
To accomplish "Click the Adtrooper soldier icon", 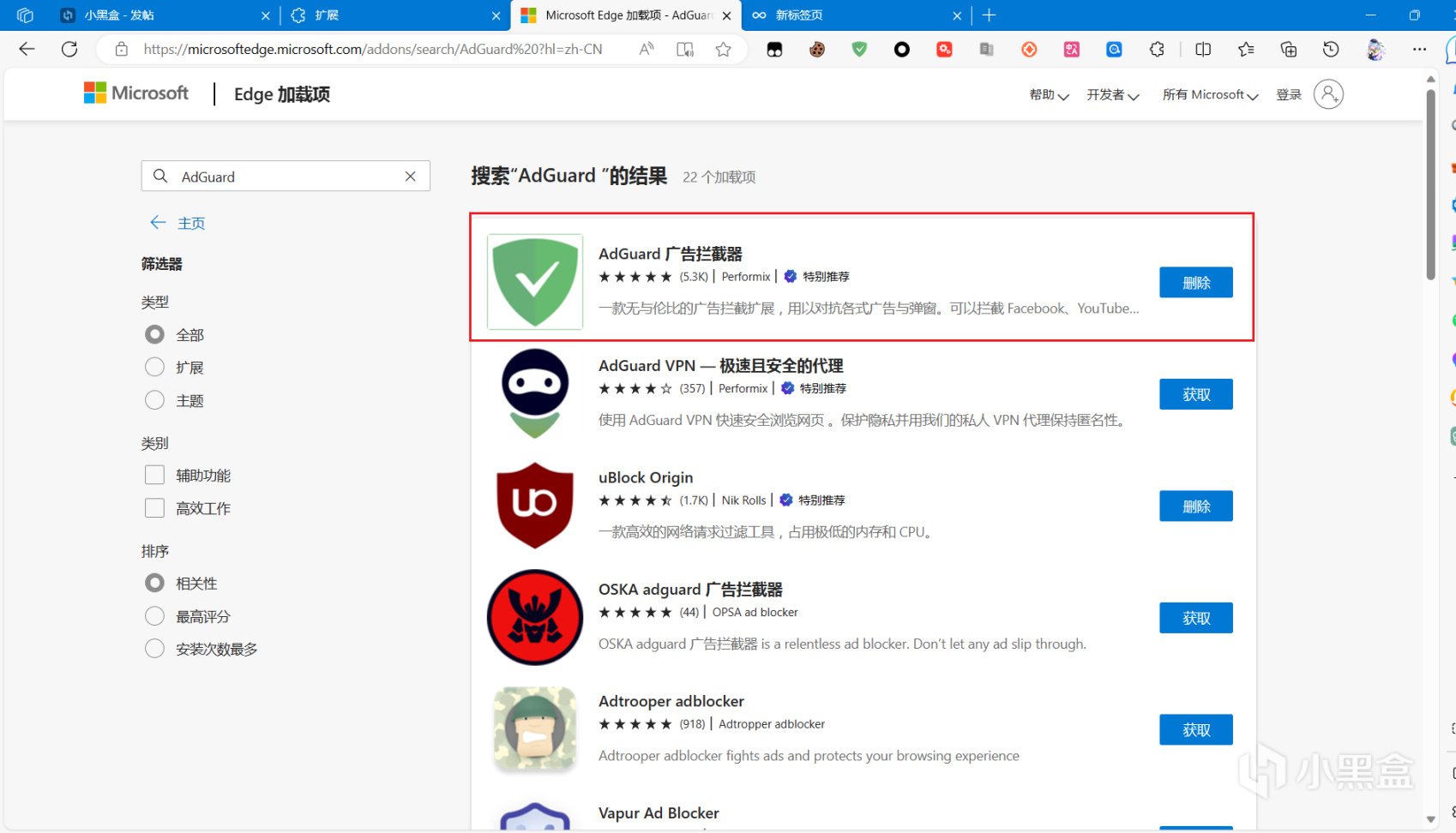I will [535, 728].
